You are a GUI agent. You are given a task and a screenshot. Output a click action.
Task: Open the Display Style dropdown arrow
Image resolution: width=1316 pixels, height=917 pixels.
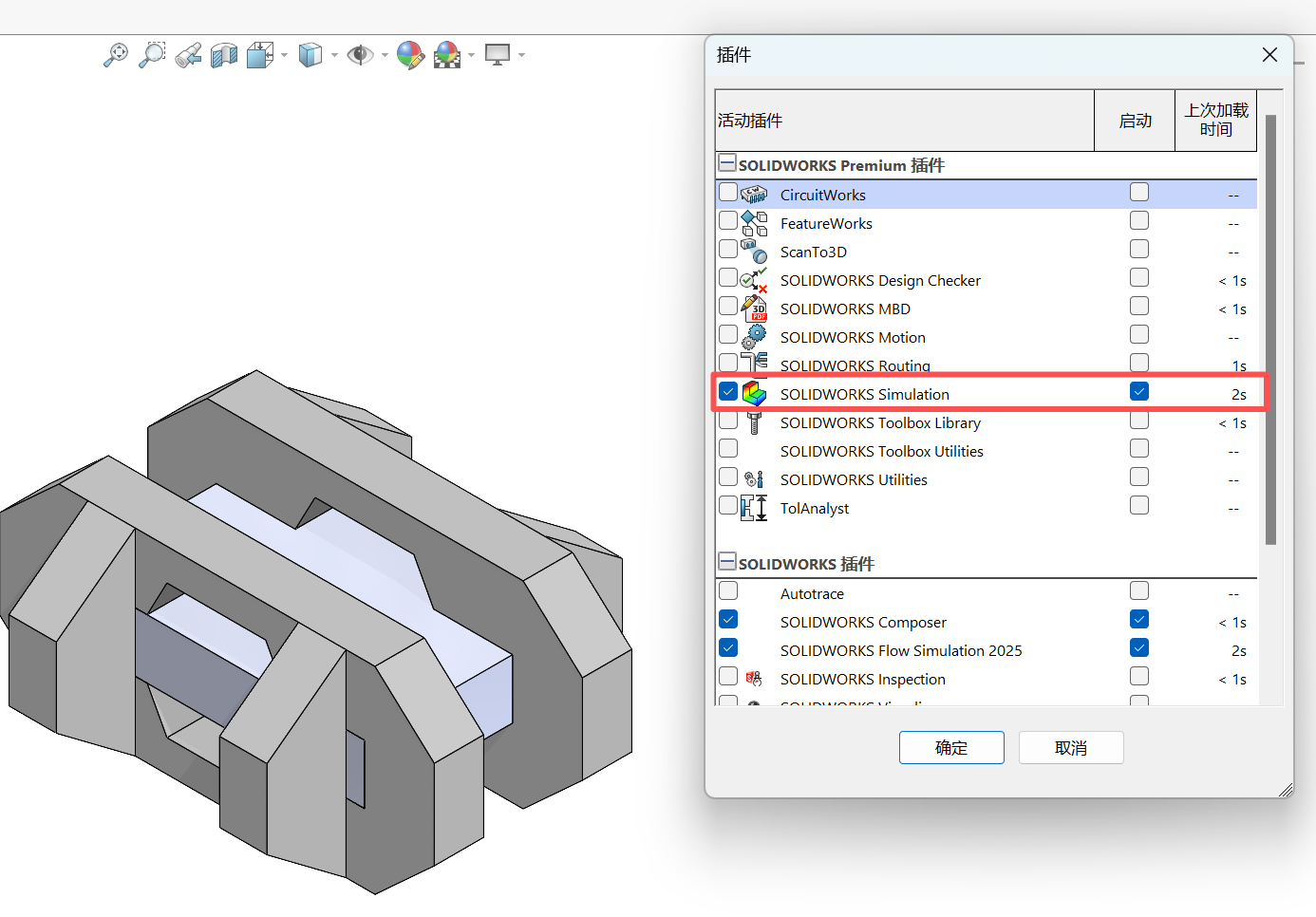pos(334,55)
